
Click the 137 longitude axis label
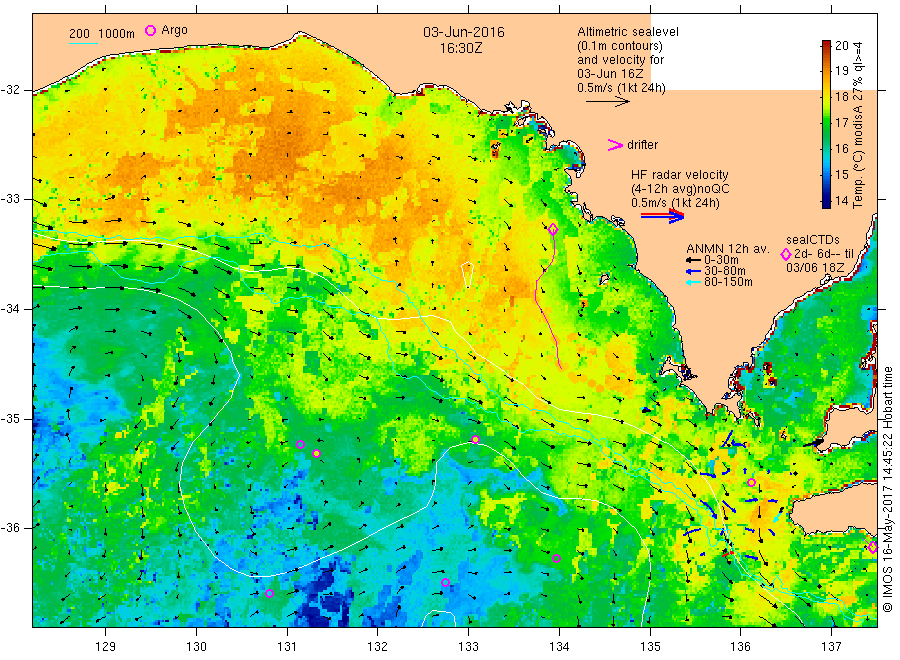tap(831, 647)
